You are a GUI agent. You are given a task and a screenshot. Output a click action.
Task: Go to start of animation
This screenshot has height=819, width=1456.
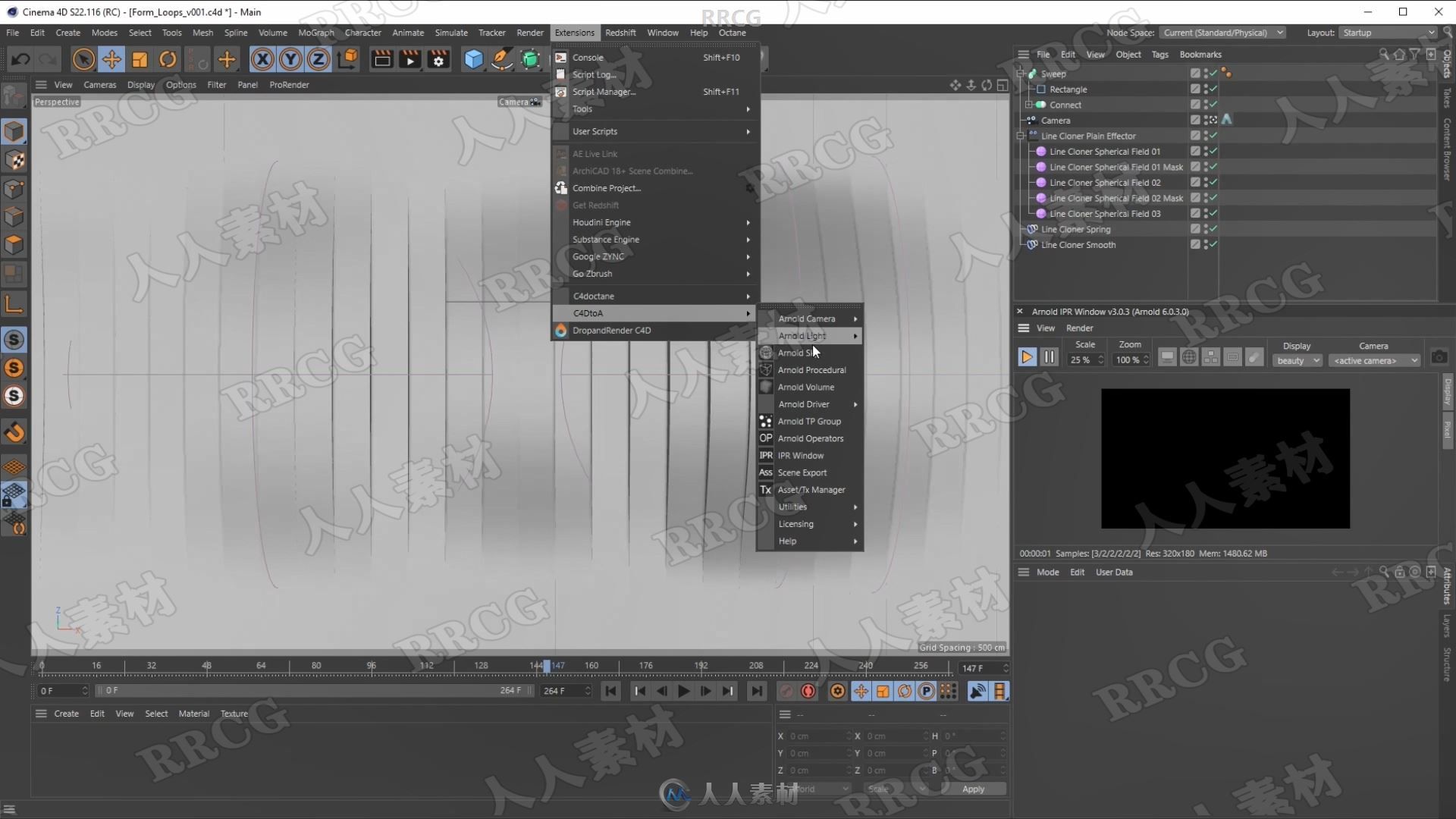(610, 691)
